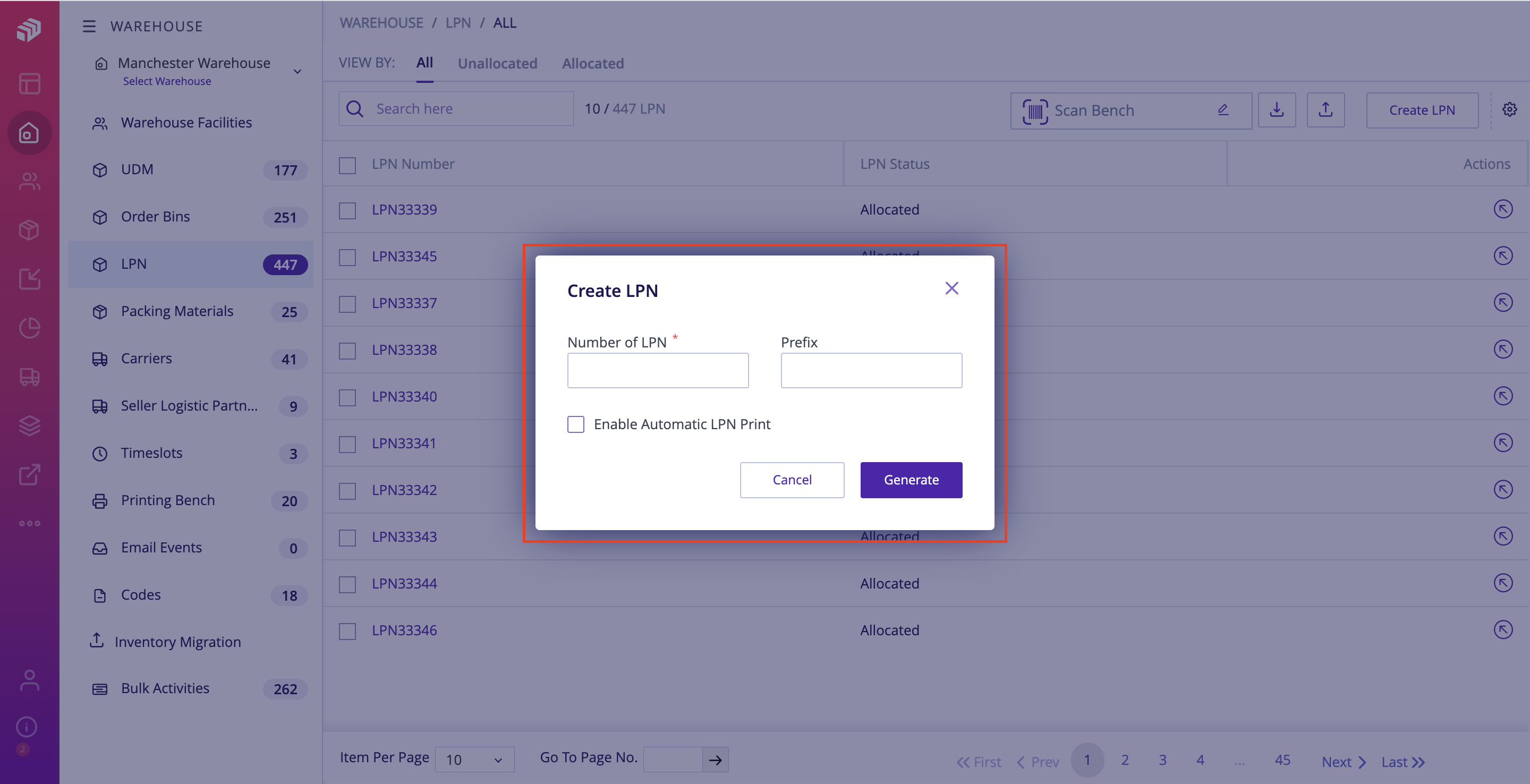The height and width of the screenshot is (784, 1530).
Task: Open the settings gear icon
Action: [1509, 109]
